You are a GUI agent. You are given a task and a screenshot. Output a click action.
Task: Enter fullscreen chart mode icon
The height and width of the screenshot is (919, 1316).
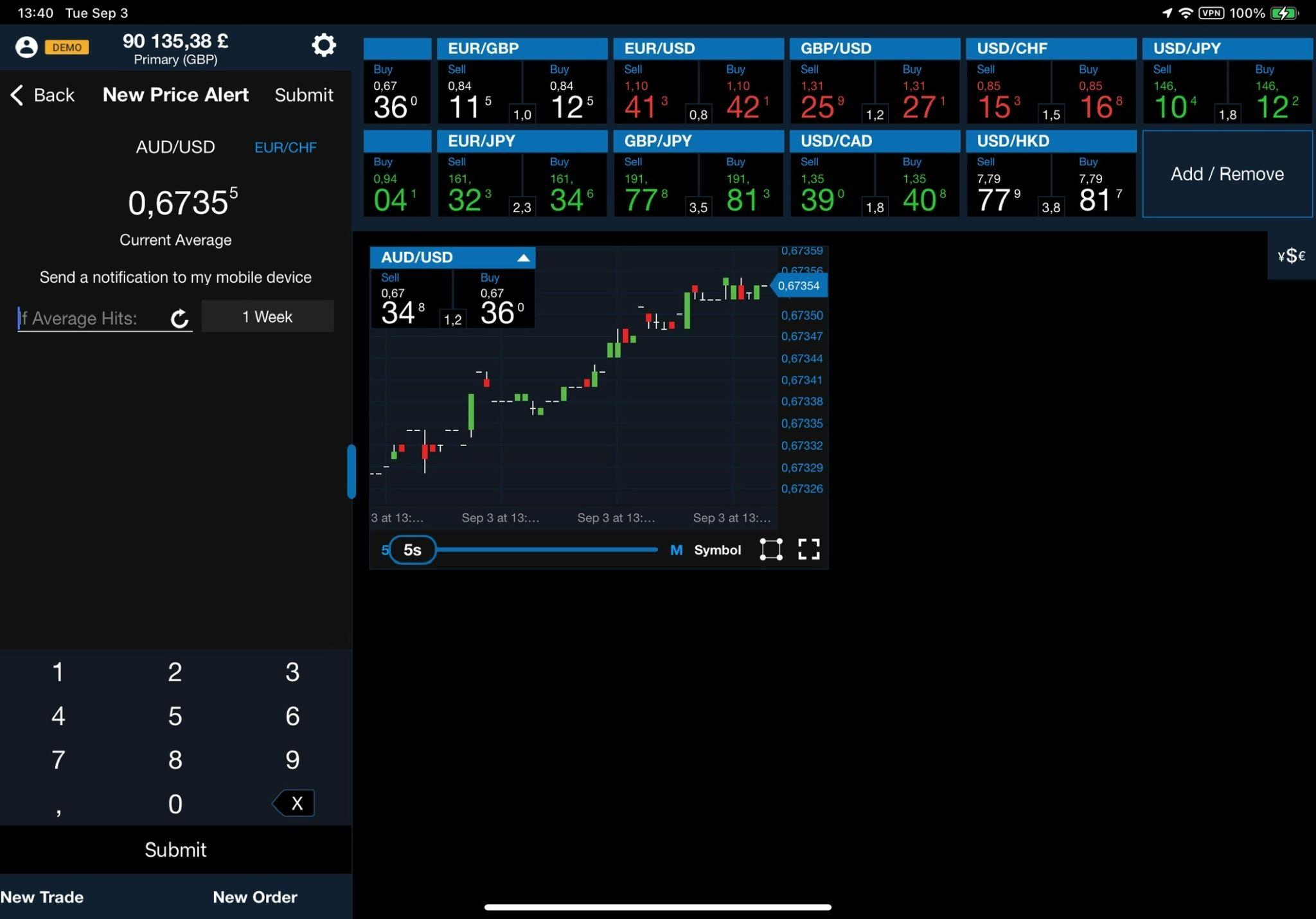(808, 549)
